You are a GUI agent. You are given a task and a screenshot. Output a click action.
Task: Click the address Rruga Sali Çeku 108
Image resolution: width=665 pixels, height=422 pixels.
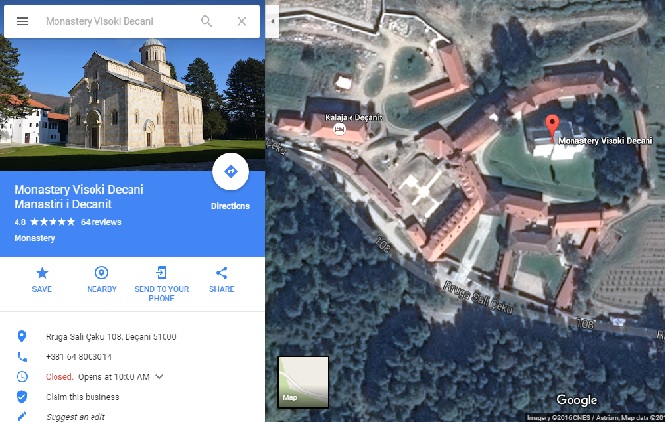tap(111, 337)
